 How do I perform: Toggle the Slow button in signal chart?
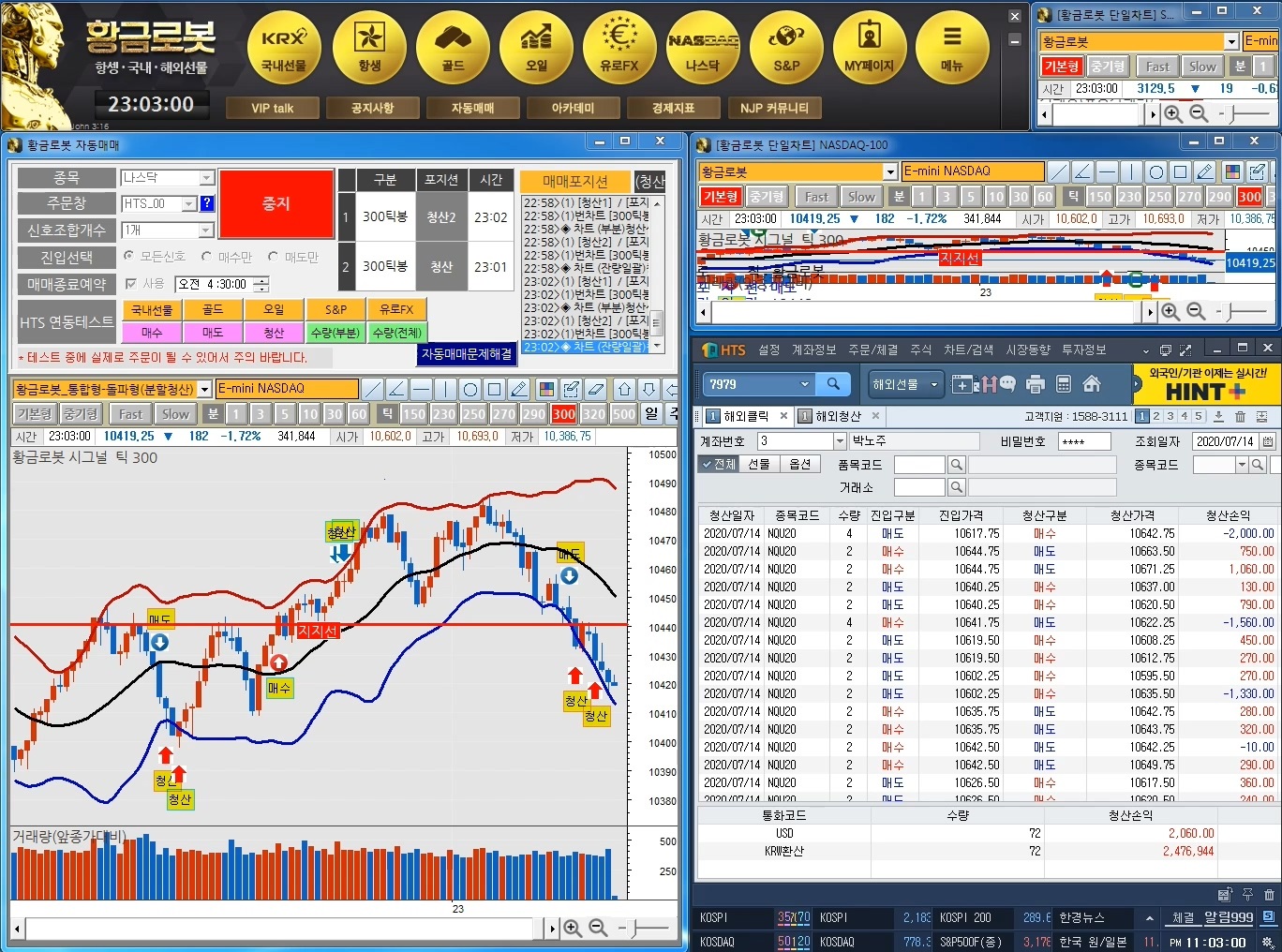(x=174, y=414)
